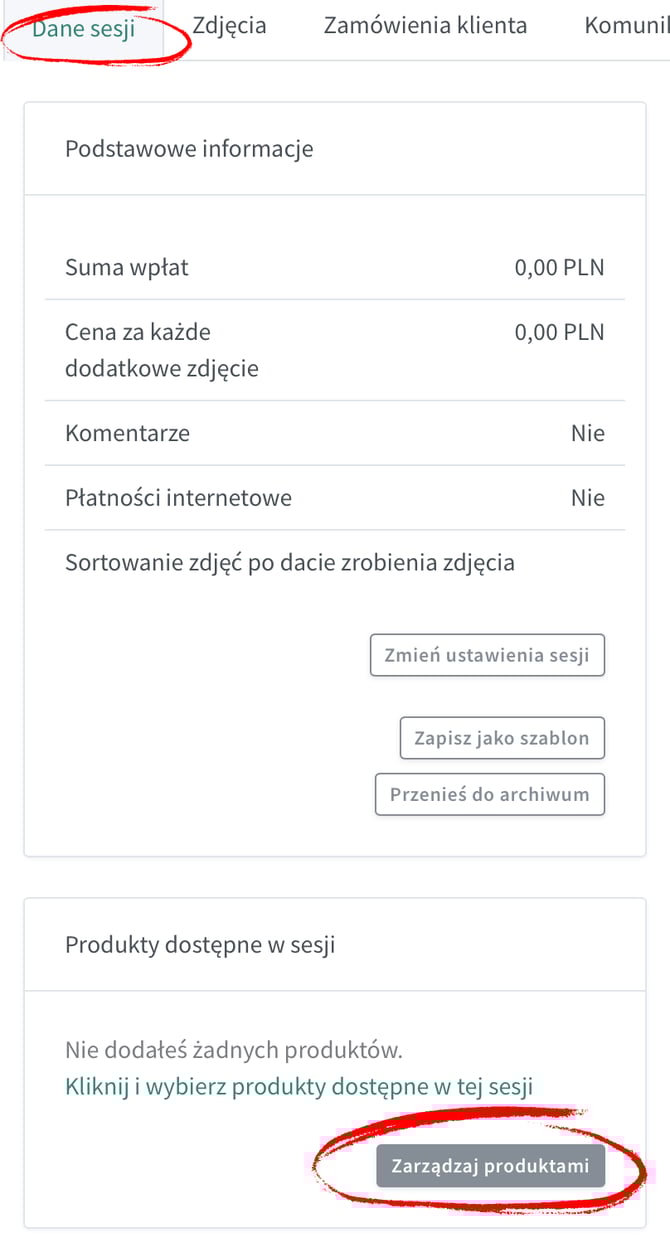Click the Podstawowe informacje heading
670x1252 pixels.
[189, 149]
